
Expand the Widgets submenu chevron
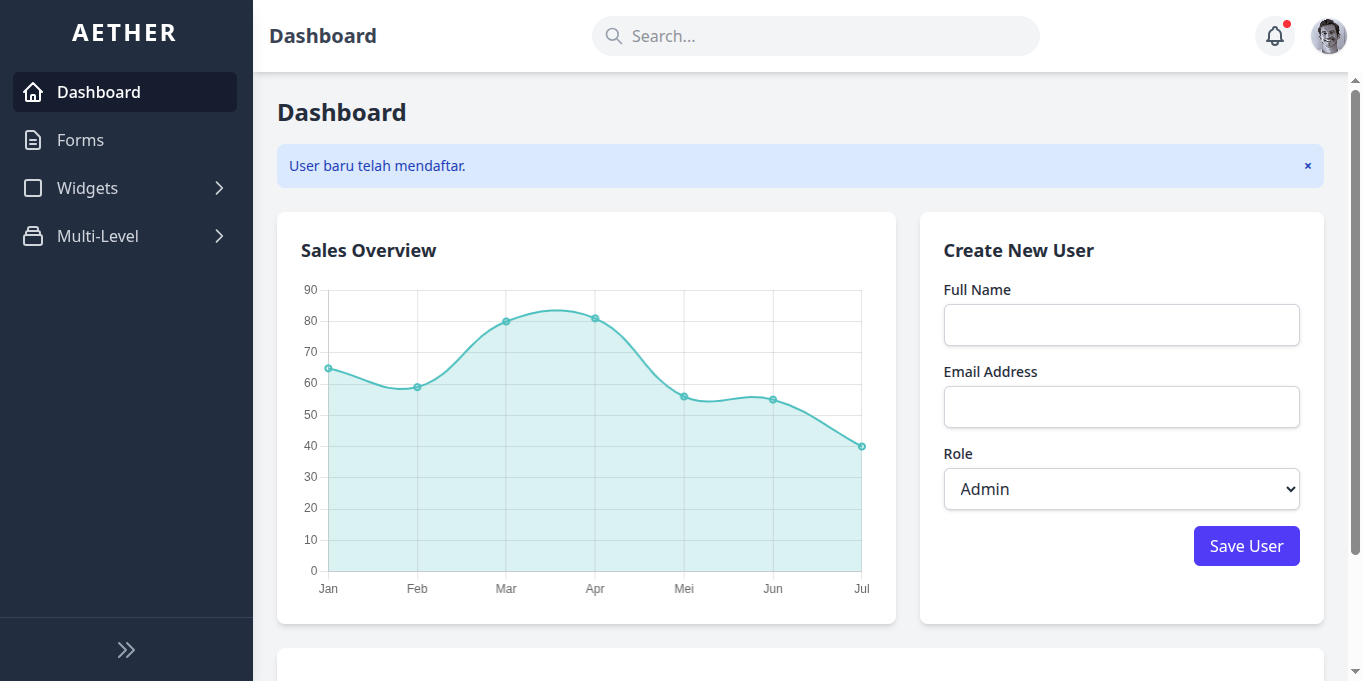(219, 188)
